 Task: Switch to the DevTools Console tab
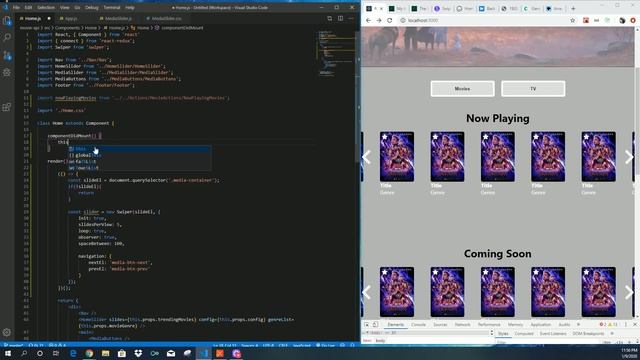pyautogui.click(x=418, y=324)
